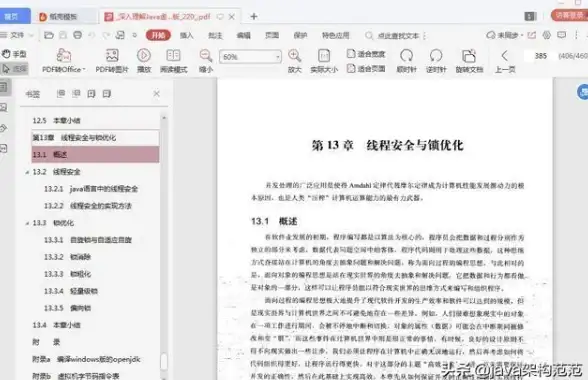
Task: Open the 首页 home tab
Action: (13, 16)
